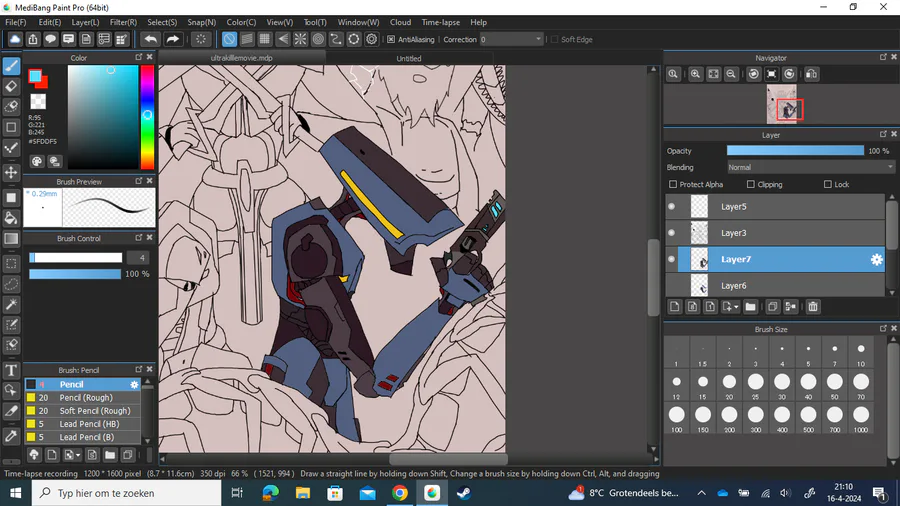Click Zoom Out in Navigator
900x506 pixels.
click(731, 74)
